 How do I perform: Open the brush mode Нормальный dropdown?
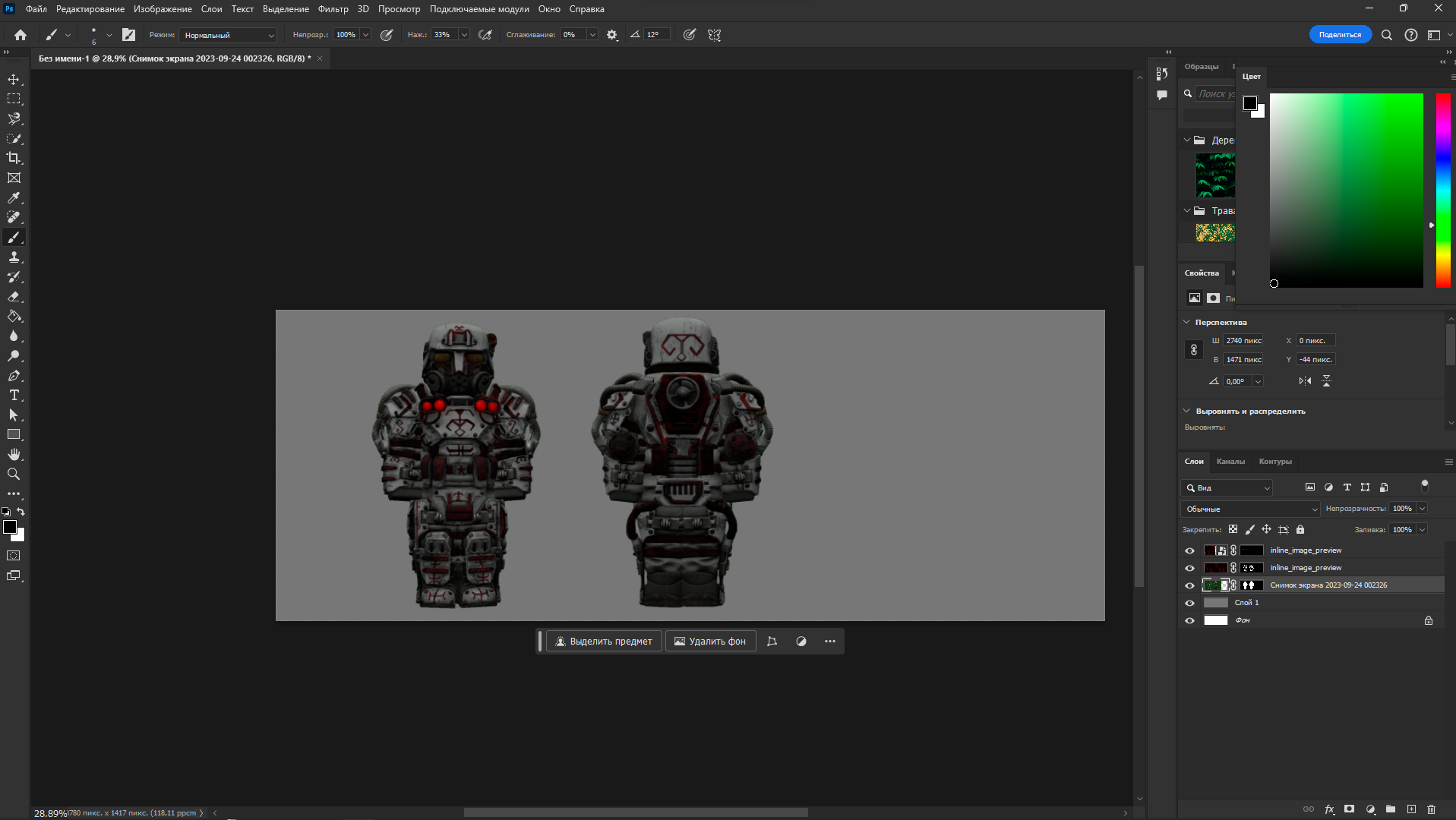click(x=228, y=35)
